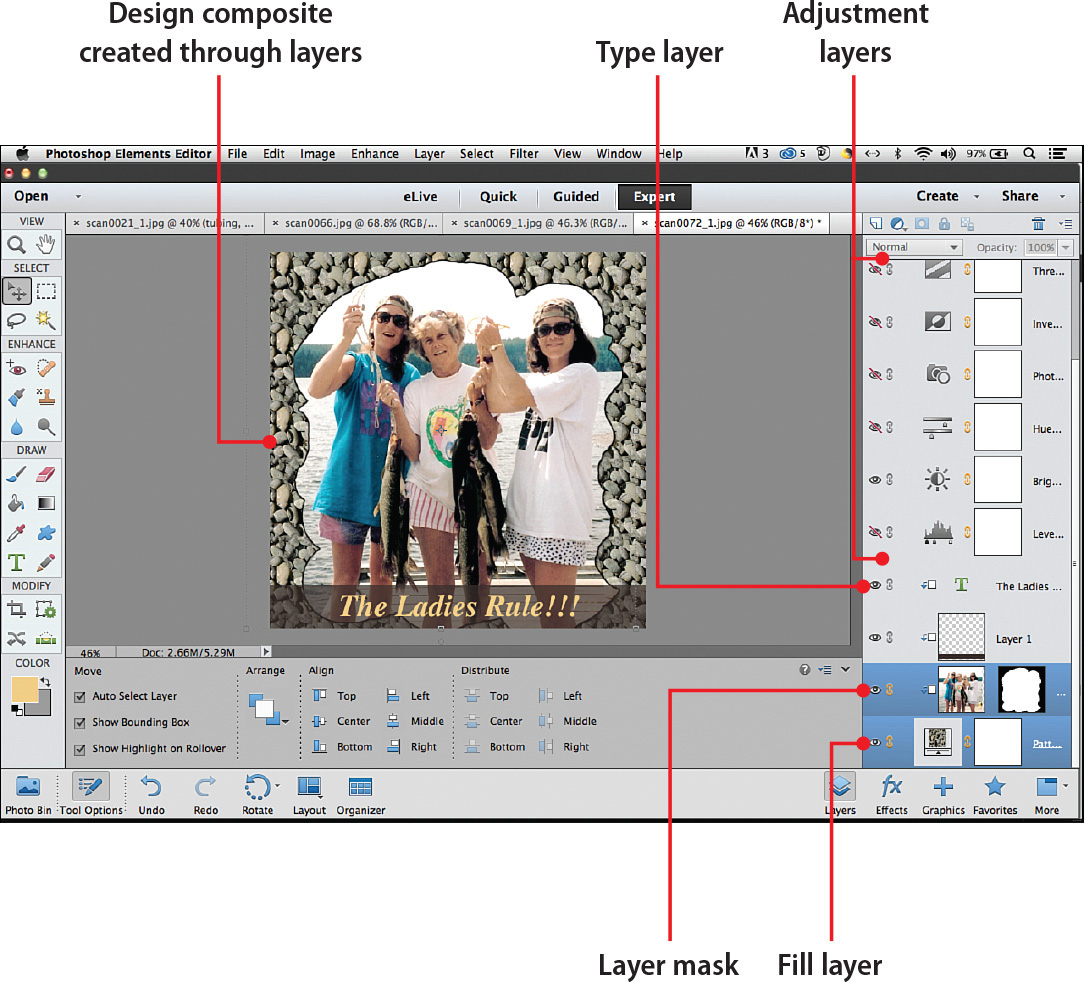Show the hidden Invert adjustment layer
Viewport: 1085px width, 982px height.
pyautogui.click(x=875, y=322)
